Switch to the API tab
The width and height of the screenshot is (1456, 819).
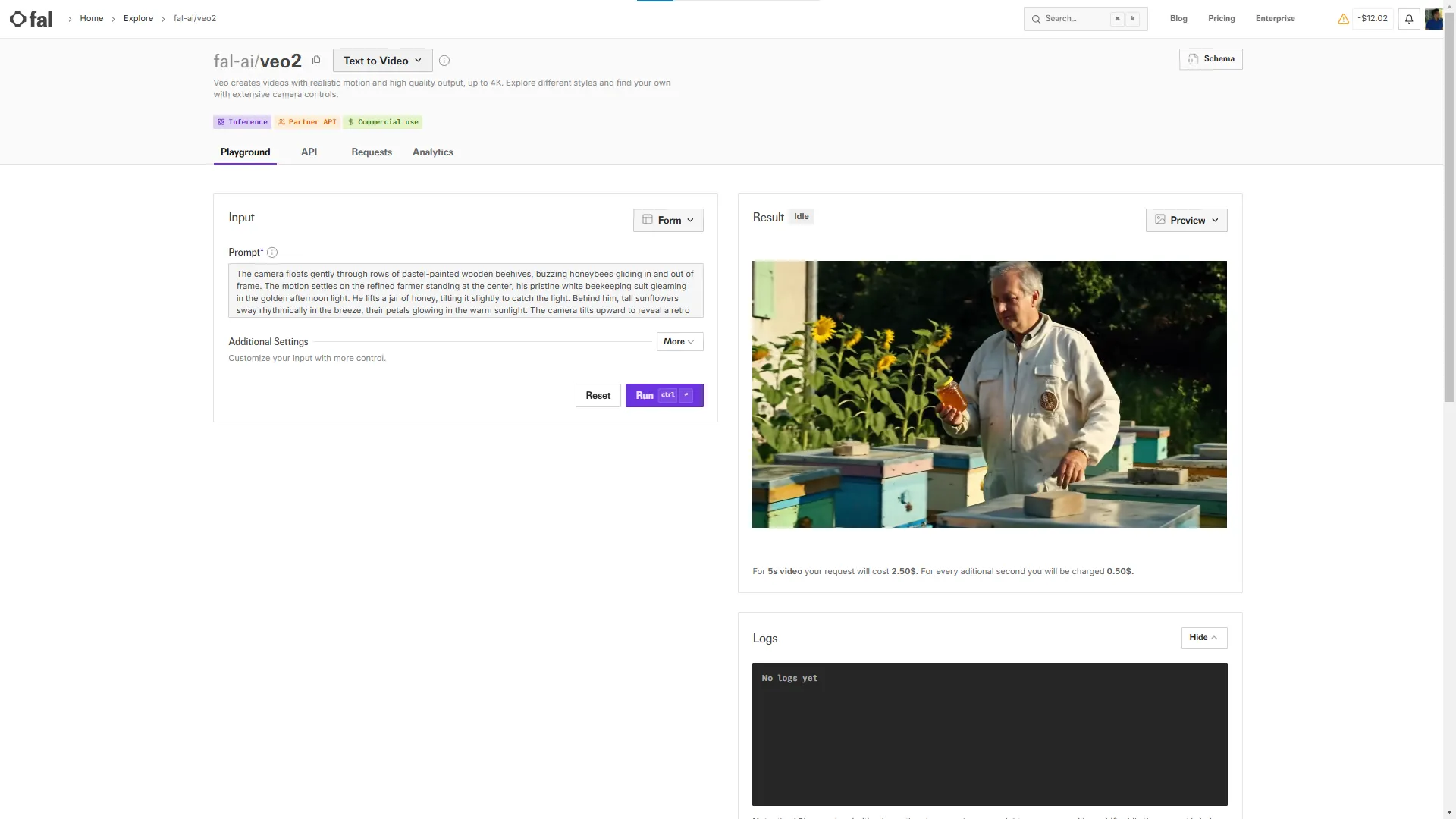[309, 152]
